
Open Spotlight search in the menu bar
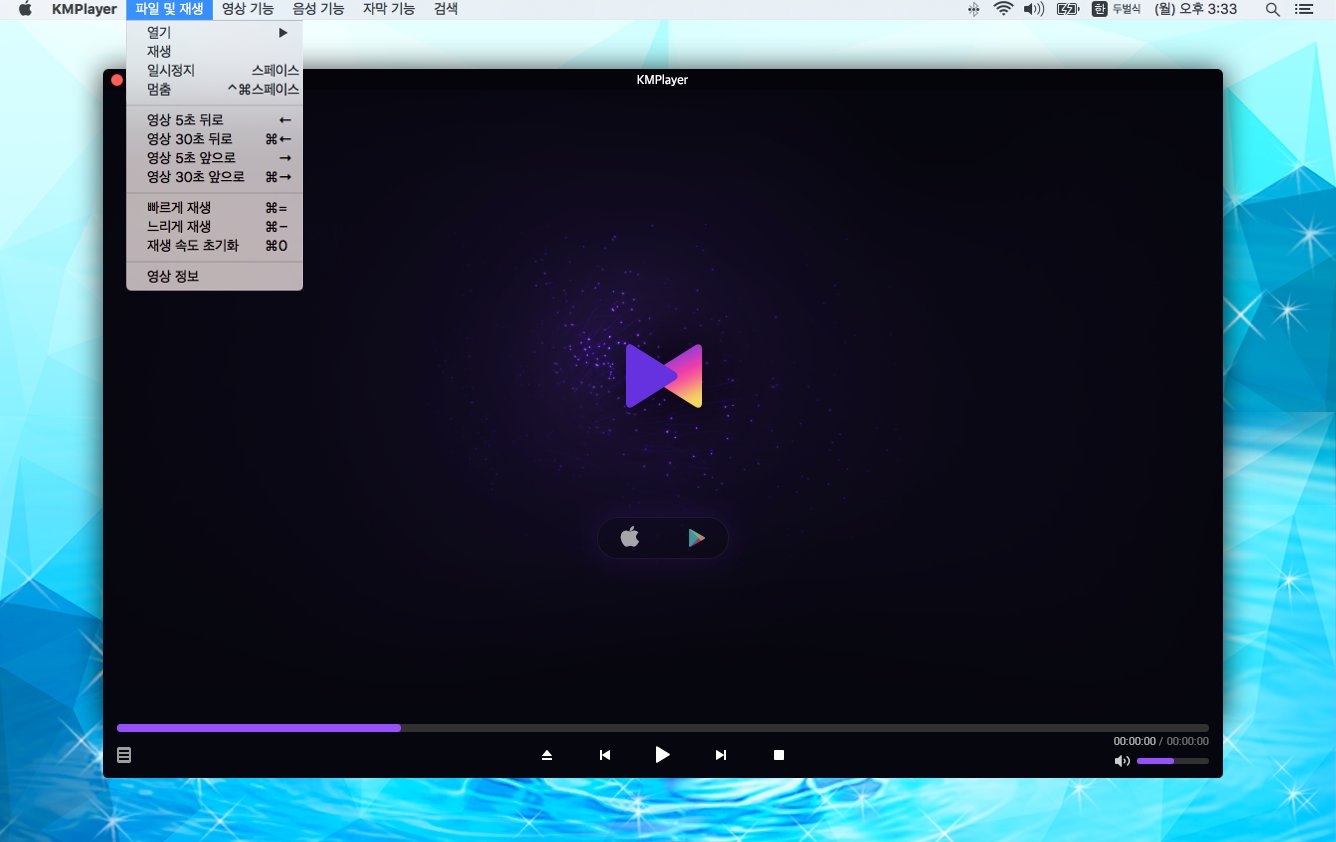coord(1272,9)
